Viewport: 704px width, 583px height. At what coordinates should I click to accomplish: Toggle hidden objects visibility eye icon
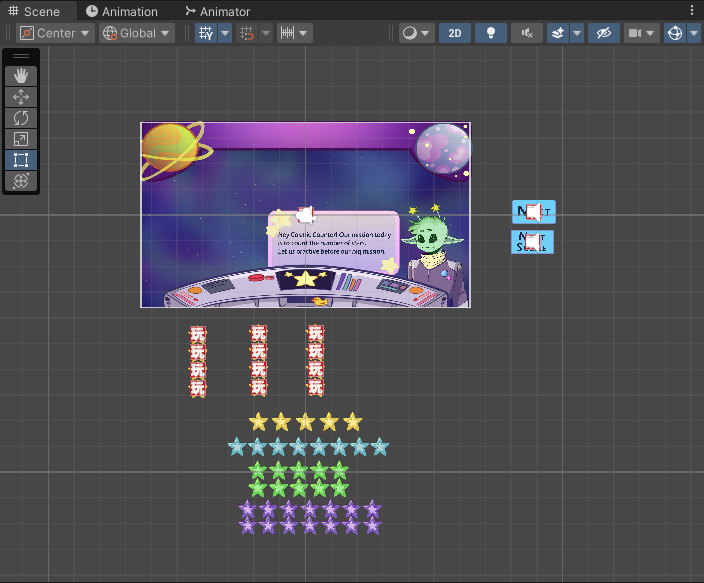(x=604, y=33)
